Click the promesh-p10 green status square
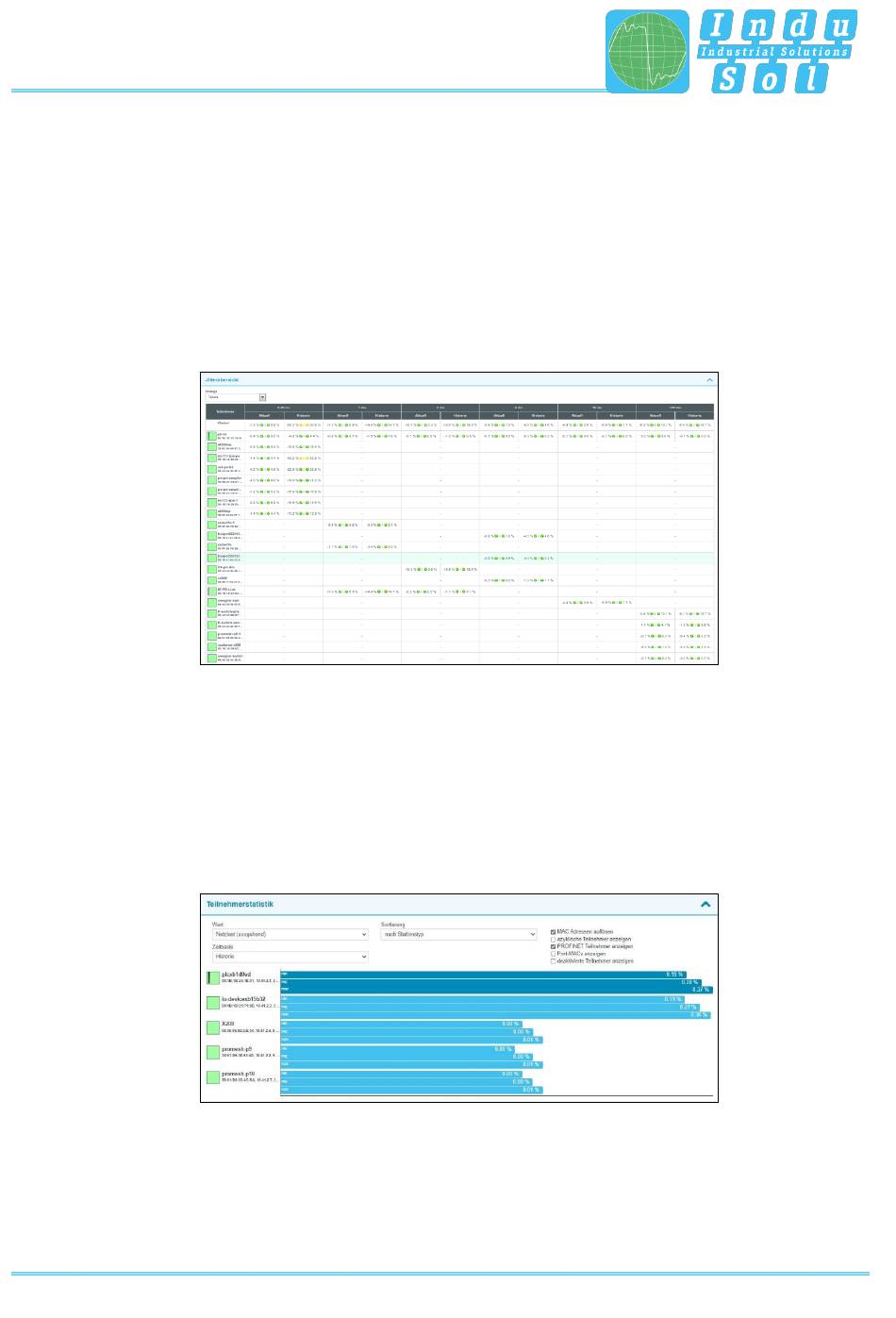This screenshot has width=896, height=1318. point(213,1077)
